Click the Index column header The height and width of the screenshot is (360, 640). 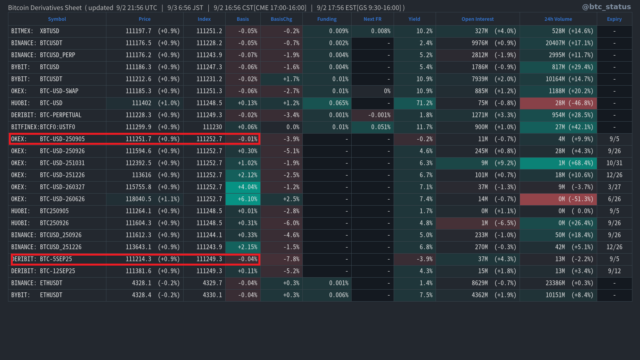coord(204,19)
